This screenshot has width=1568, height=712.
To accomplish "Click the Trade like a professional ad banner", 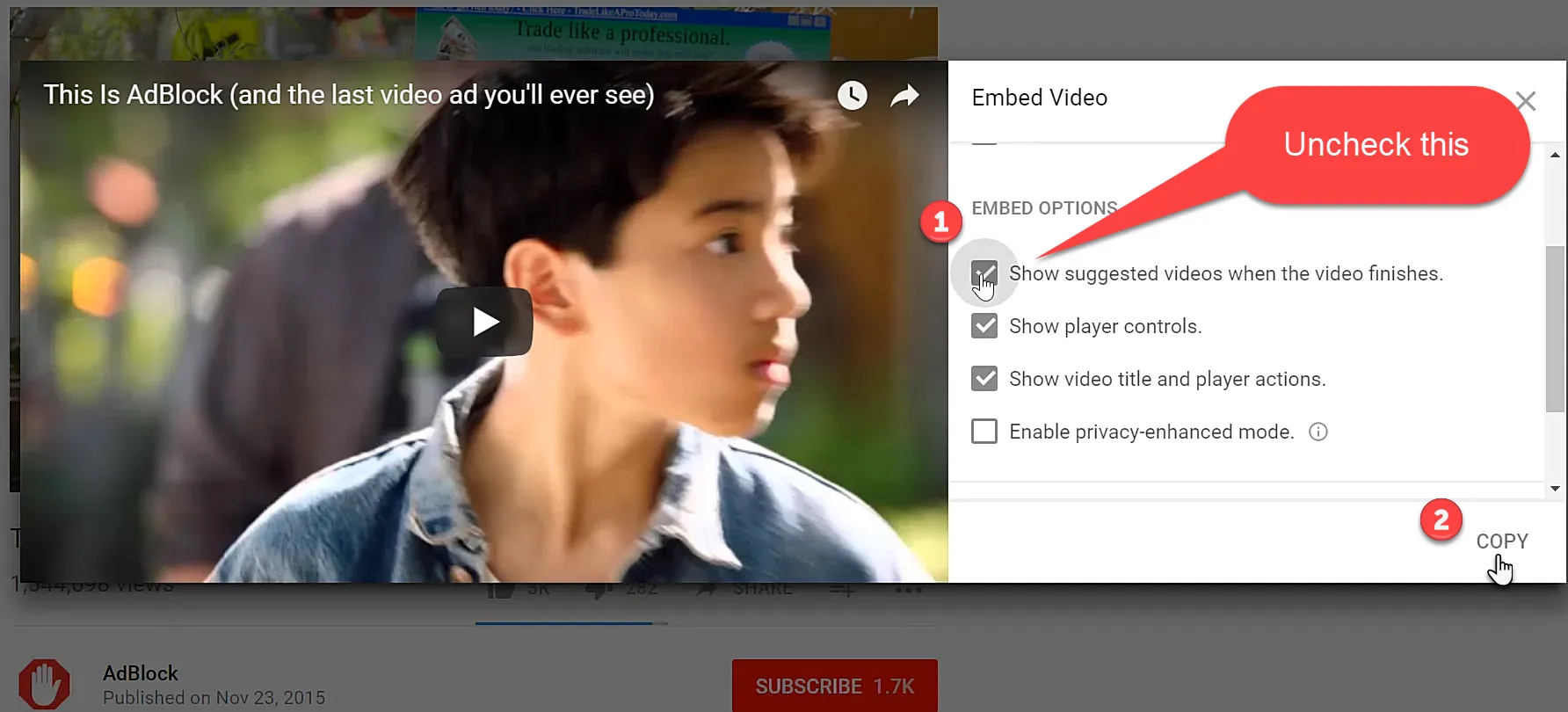I will click(622, 33).
